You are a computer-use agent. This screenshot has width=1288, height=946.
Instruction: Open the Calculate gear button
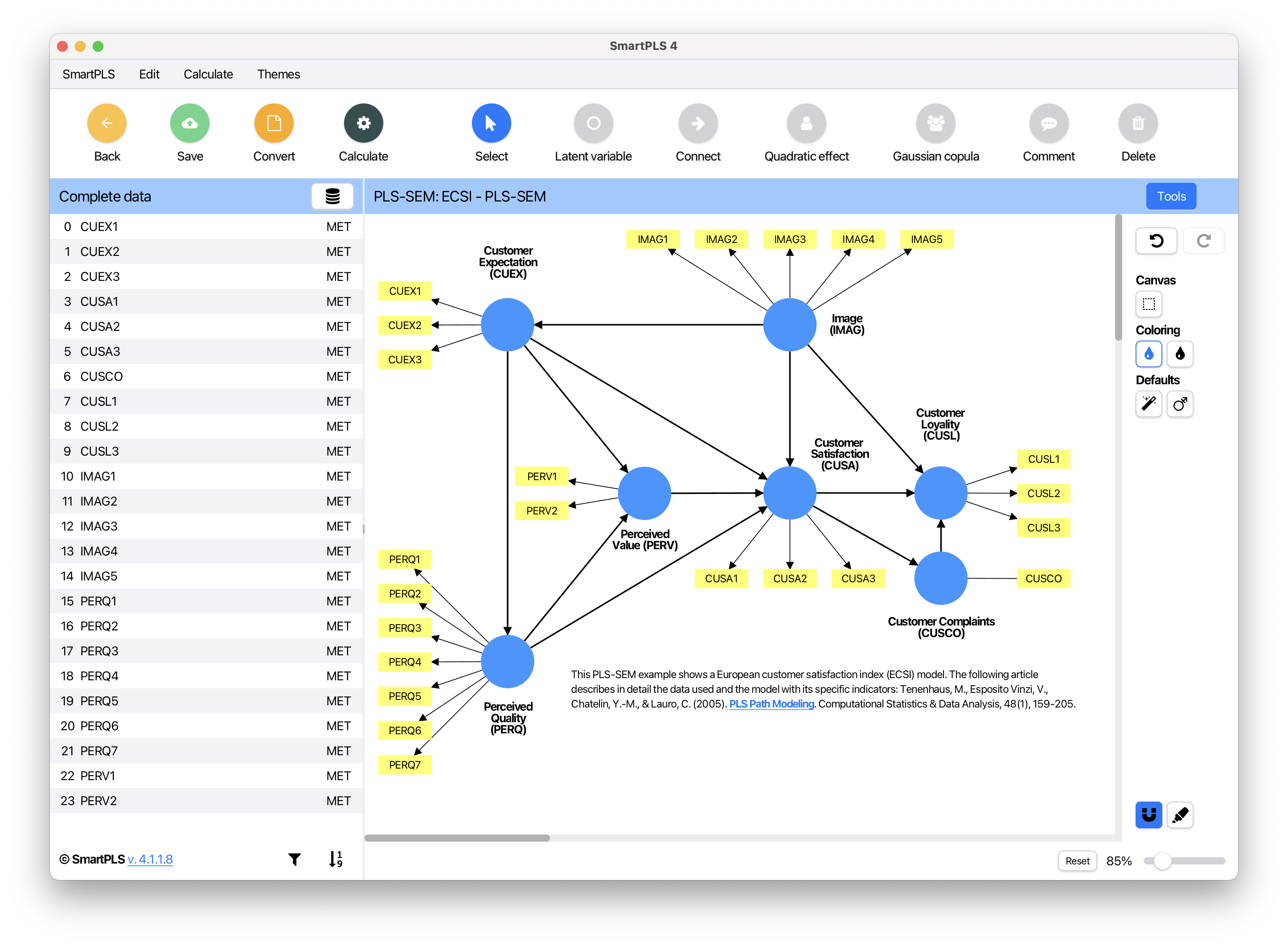(x=363, y=123)
